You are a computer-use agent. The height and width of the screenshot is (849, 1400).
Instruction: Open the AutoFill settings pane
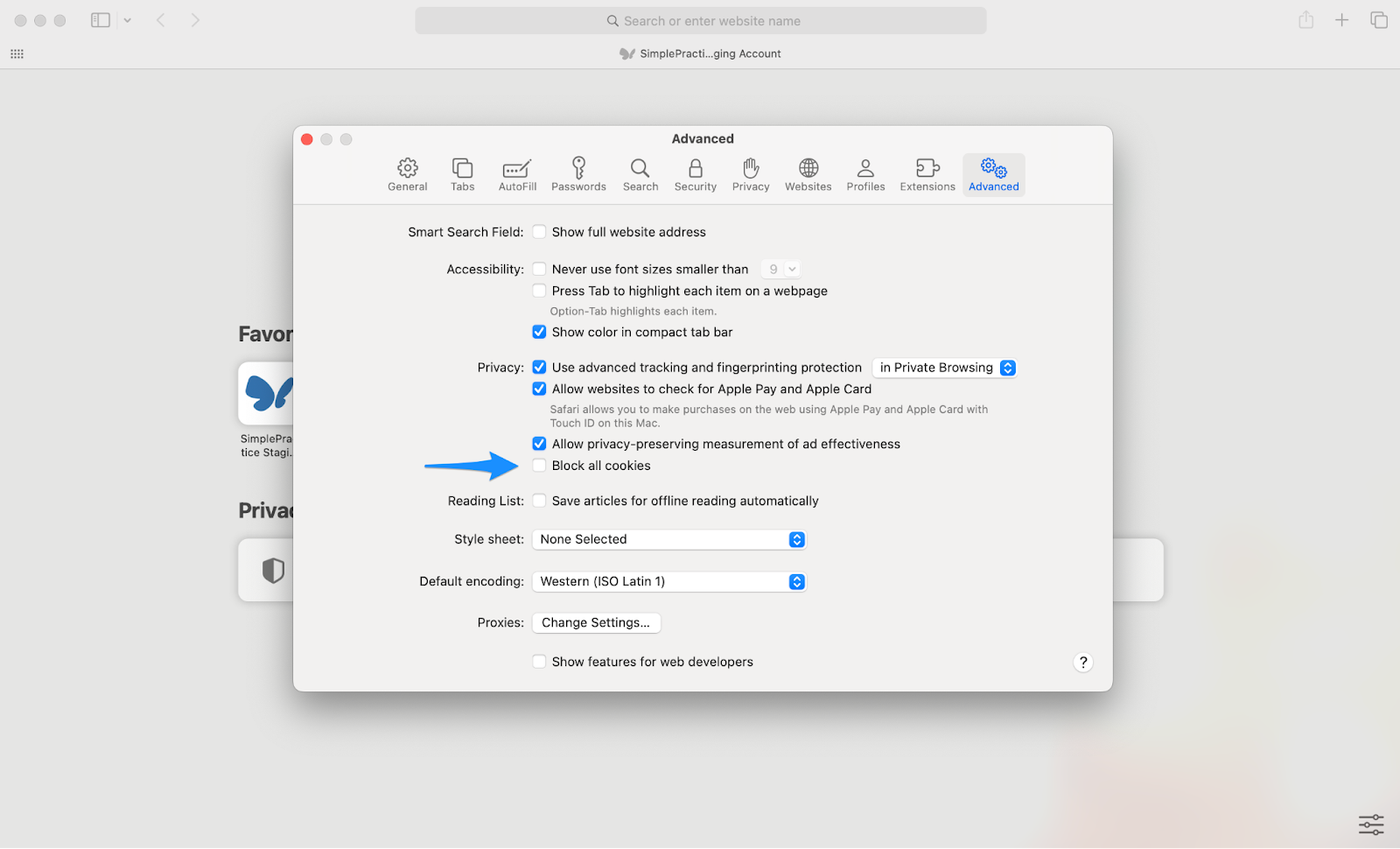516,174
